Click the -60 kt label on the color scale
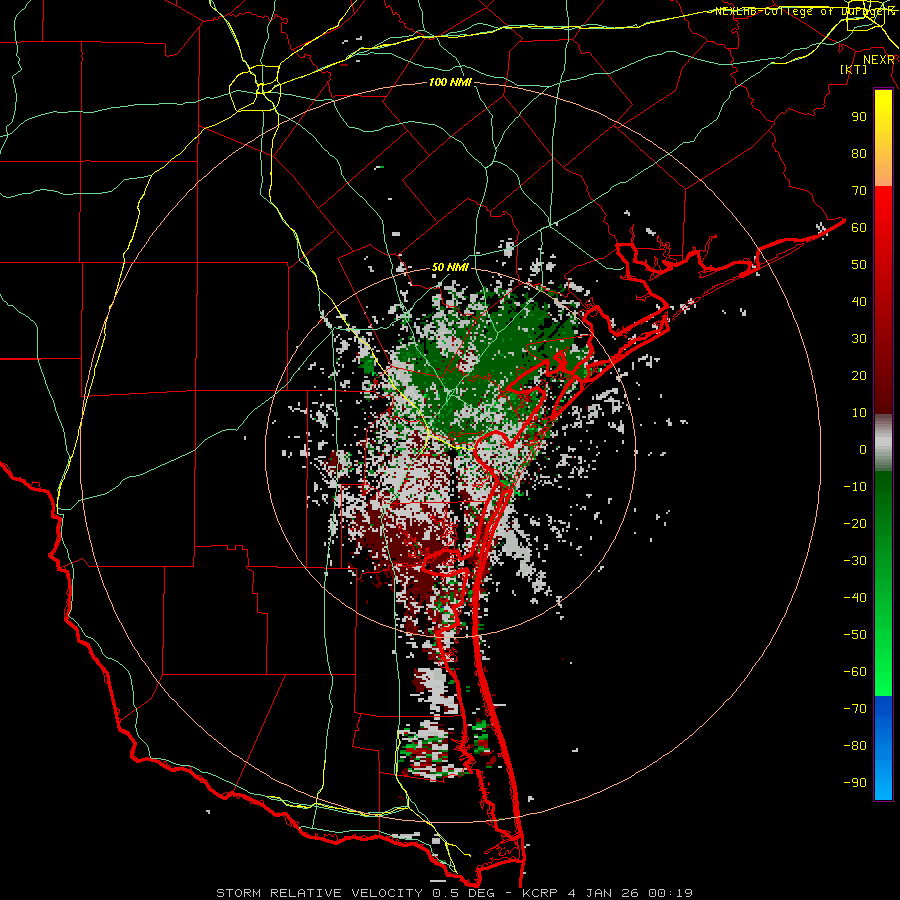Image resolution: width=900 pixels, height=900 pixels. pyautogui.click(x=855, y=672)
